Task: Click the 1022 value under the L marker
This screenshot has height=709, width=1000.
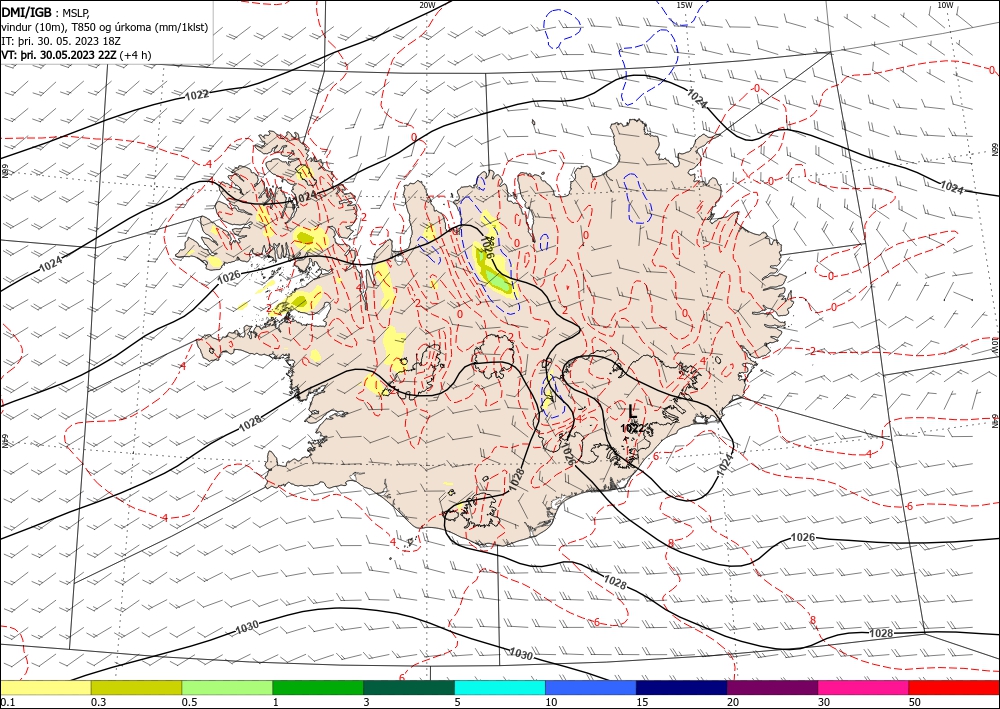Action: 632,428
